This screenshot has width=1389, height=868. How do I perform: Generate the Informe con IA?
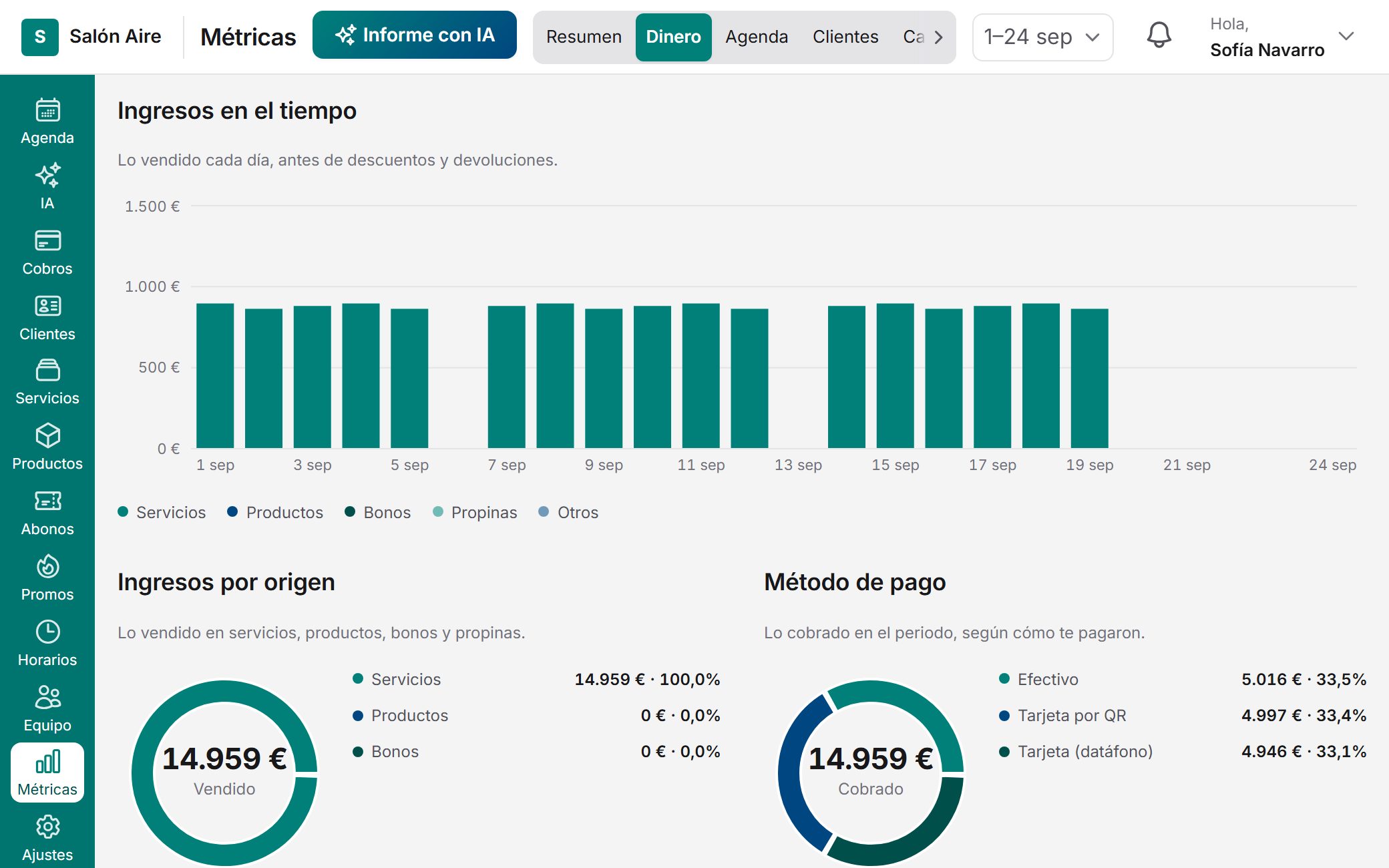pos(415,35)
